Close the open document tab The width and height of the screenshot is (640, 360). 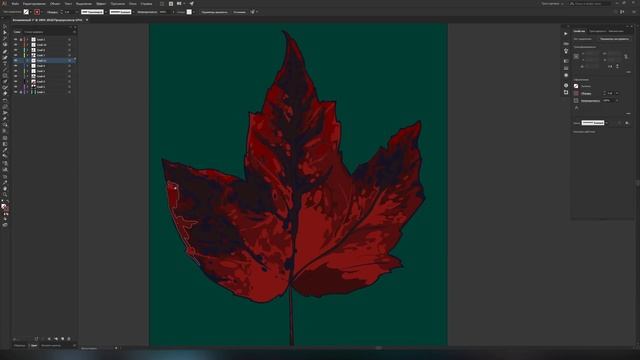[87, 20]
